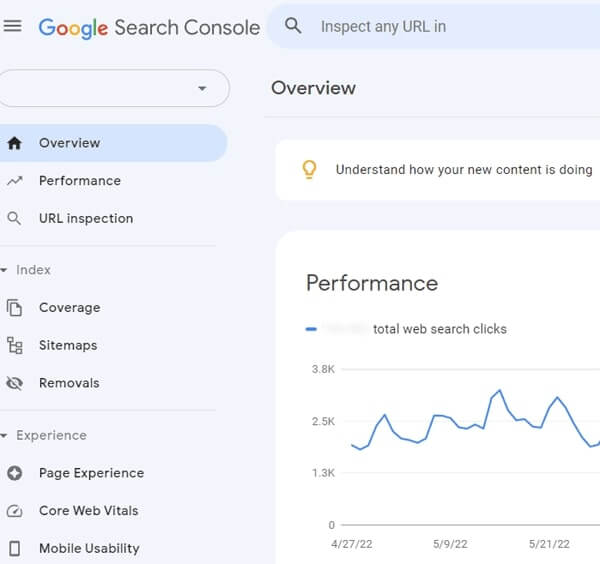Open the hamburger main menu
Screen dimensions: 600x564
pos(13,27)
